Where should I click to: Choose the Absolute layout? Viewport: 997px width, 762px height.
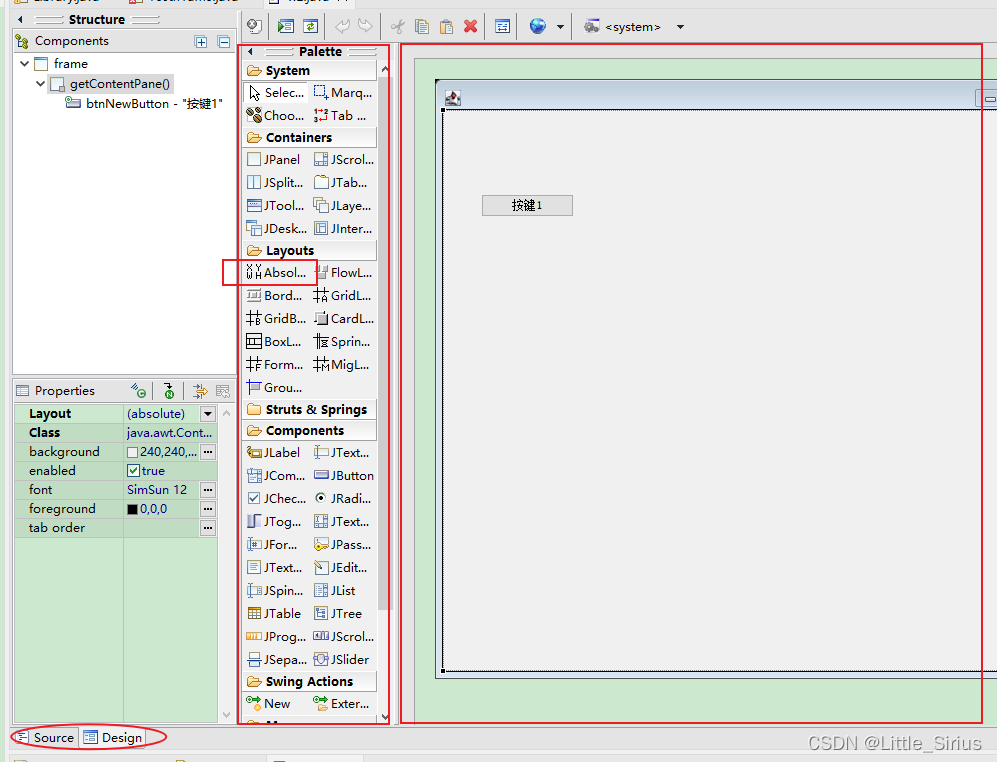point(276,272)
